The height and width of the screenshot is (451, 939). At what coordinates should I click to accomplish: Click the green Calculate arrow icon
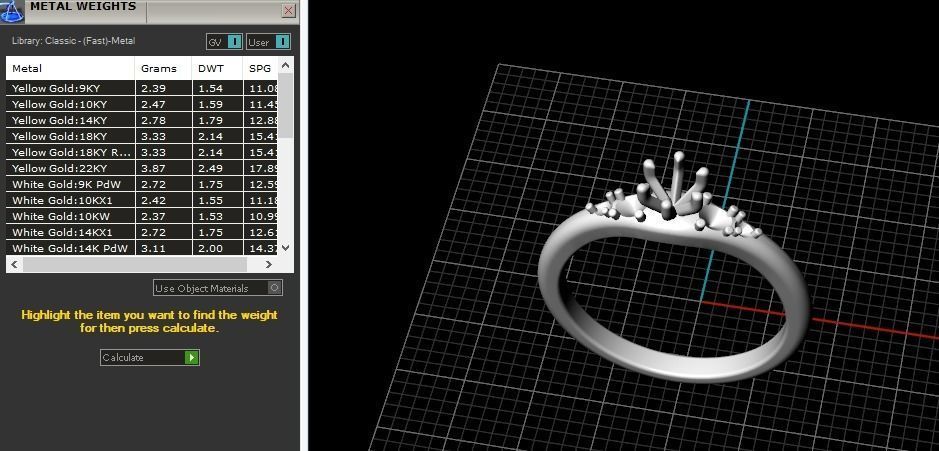click(191, 358)
